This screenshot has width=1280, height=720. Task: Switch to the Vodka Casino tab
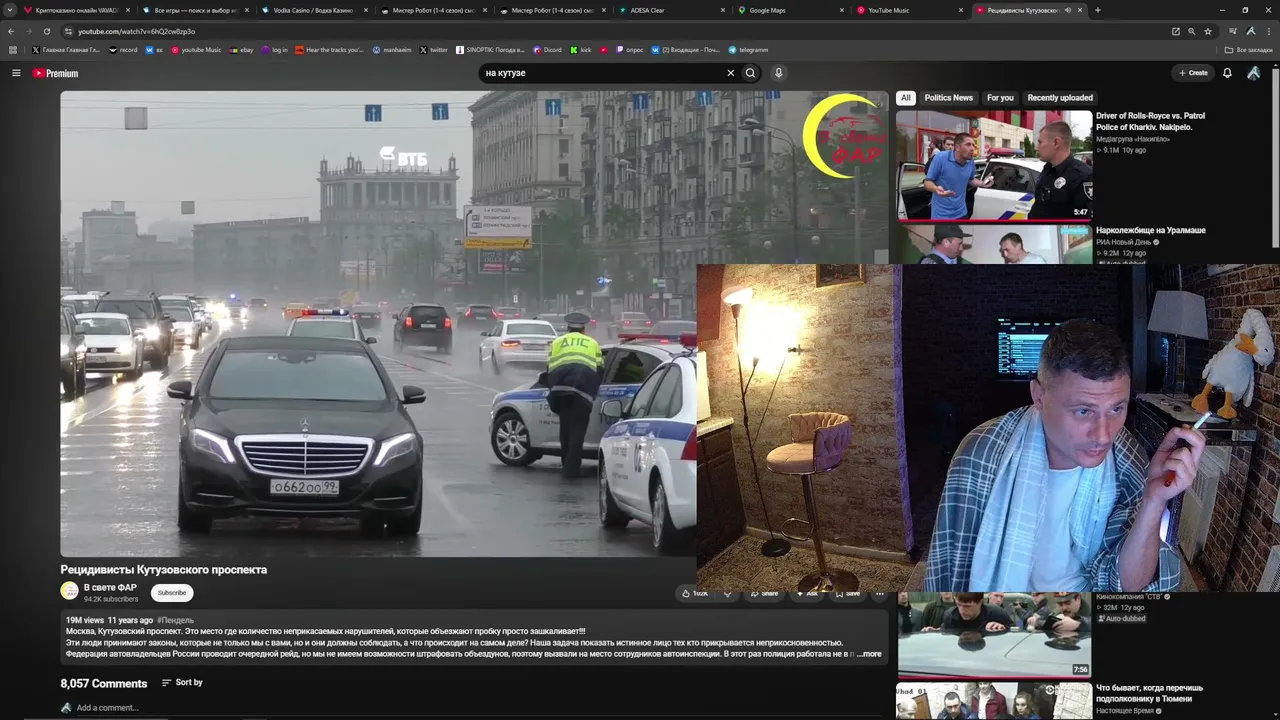(313, 10)
